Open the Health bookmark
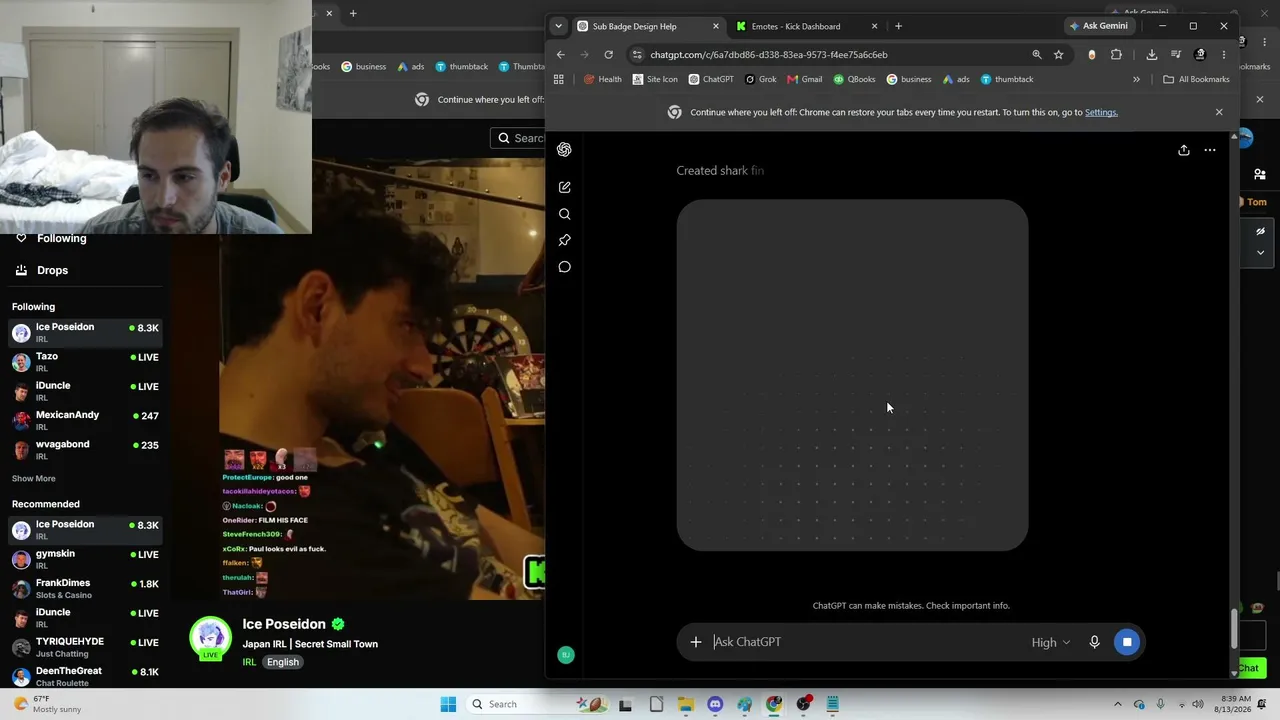This screenshot has width=1280, height=720. tap(603, 79)
